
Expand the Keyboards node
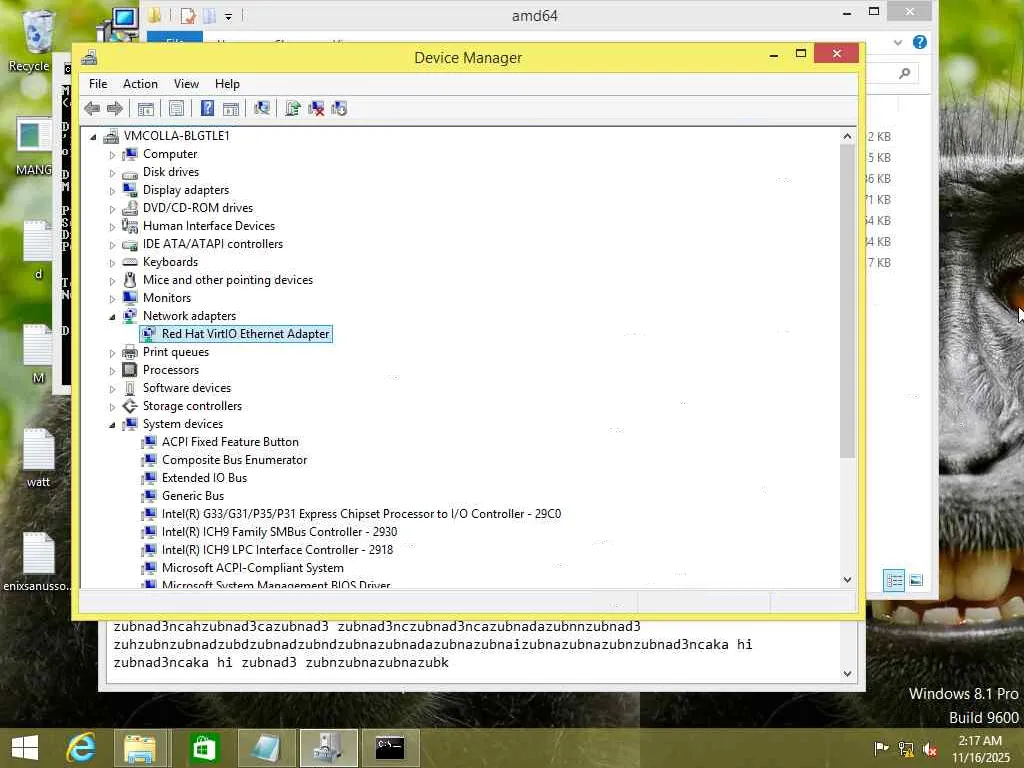pyautogui.click(x=112, y=263)
